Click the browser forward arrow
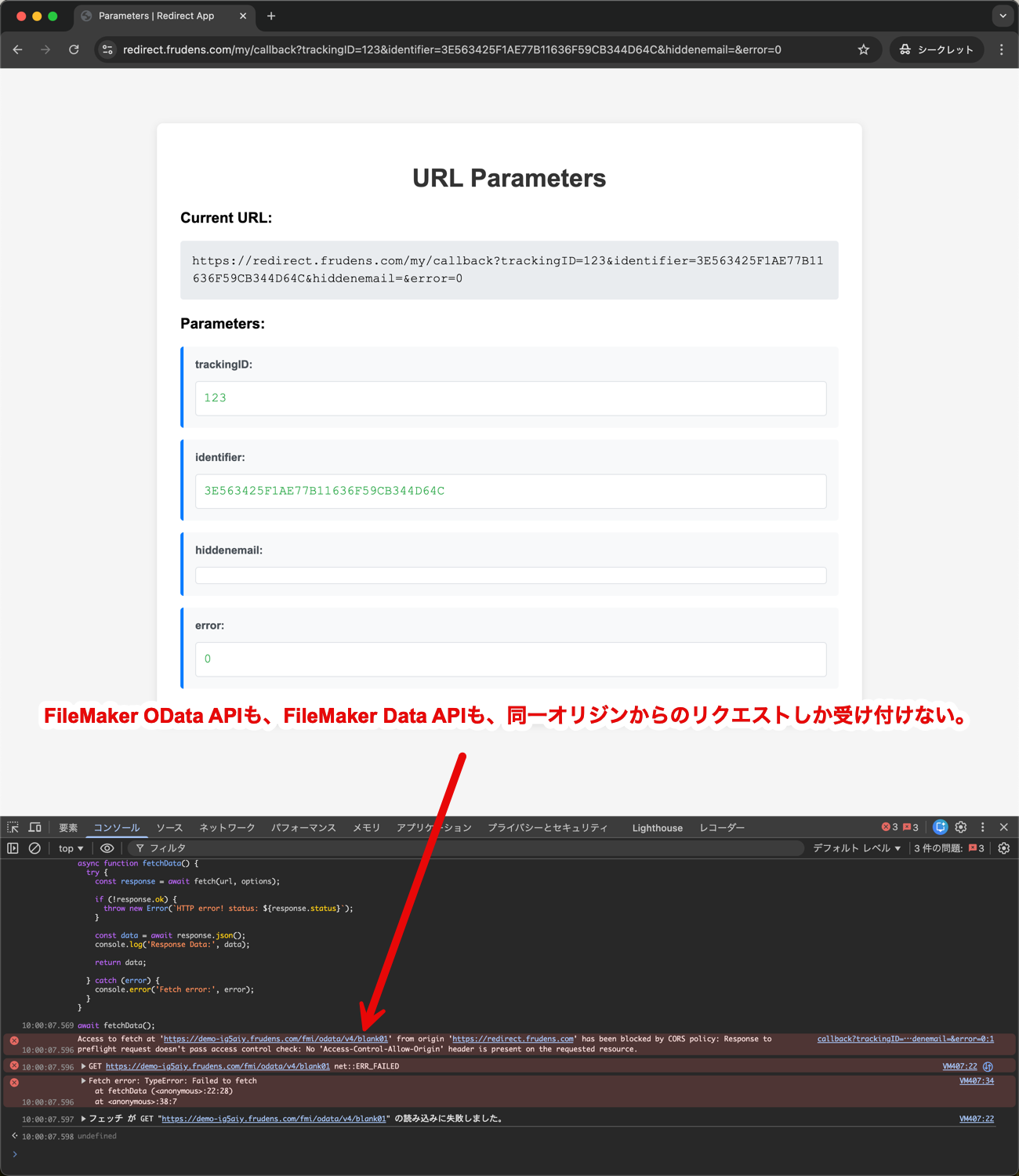 coord(45,49)
